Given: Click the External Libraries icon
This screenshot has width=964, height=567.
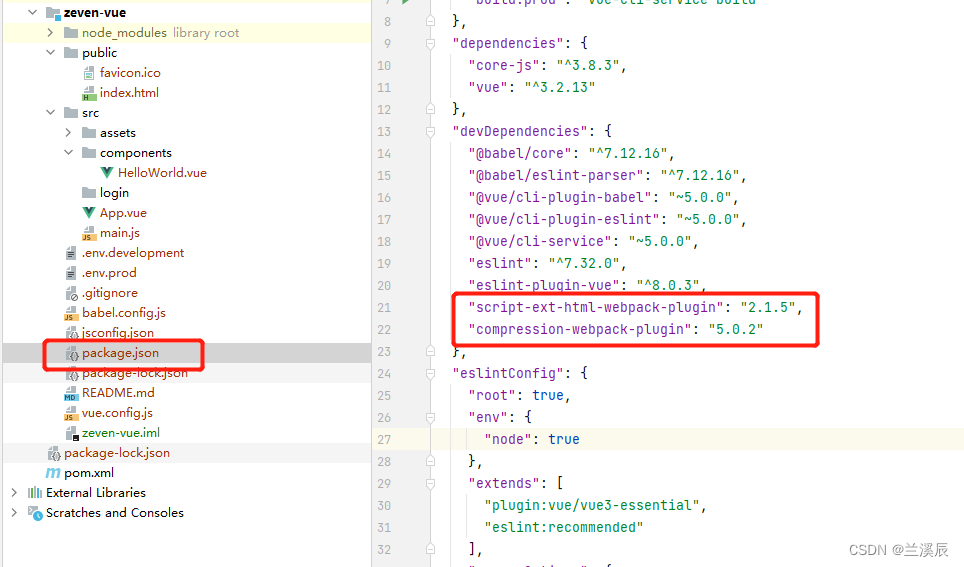Looking at the screenshot, I should pyautogui.click(x=35, y=493).
